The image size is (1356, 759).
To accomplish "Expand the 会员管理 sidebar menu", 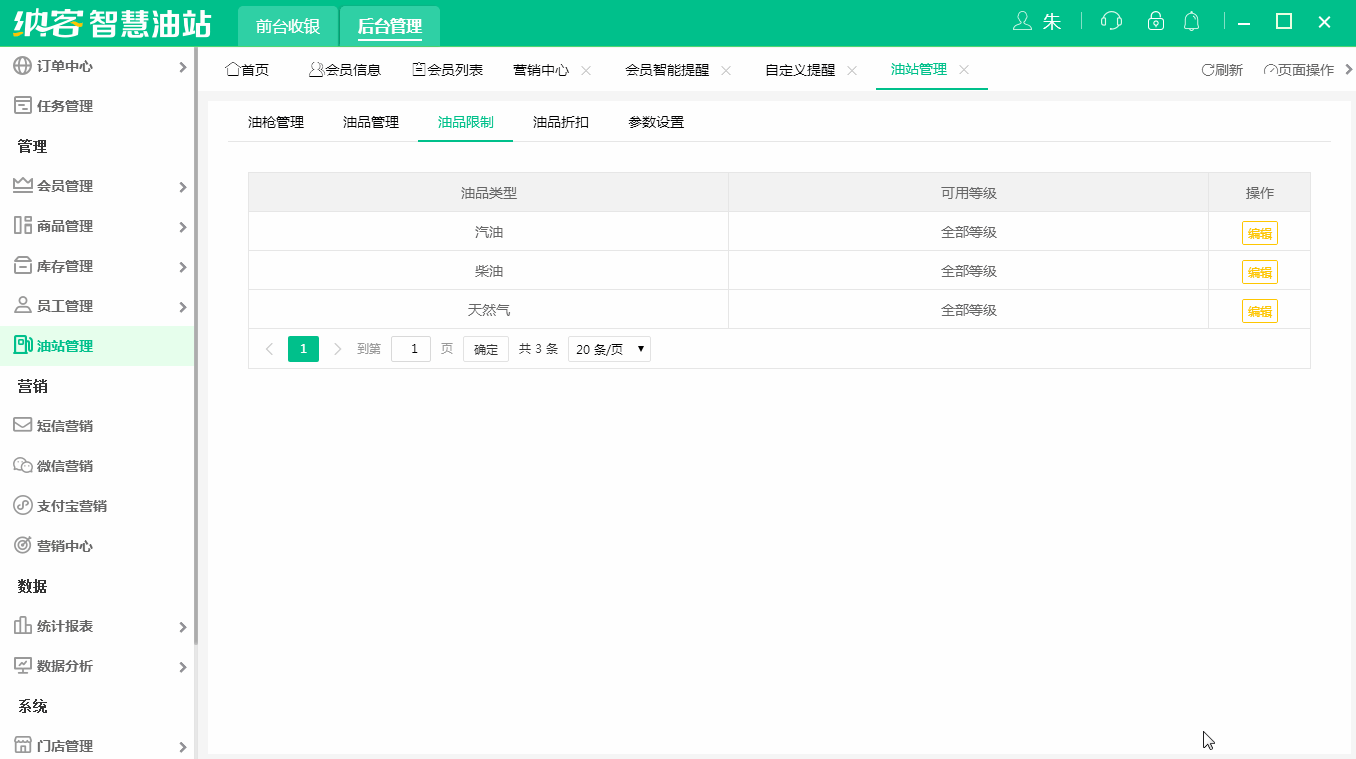I will point(65,186).
